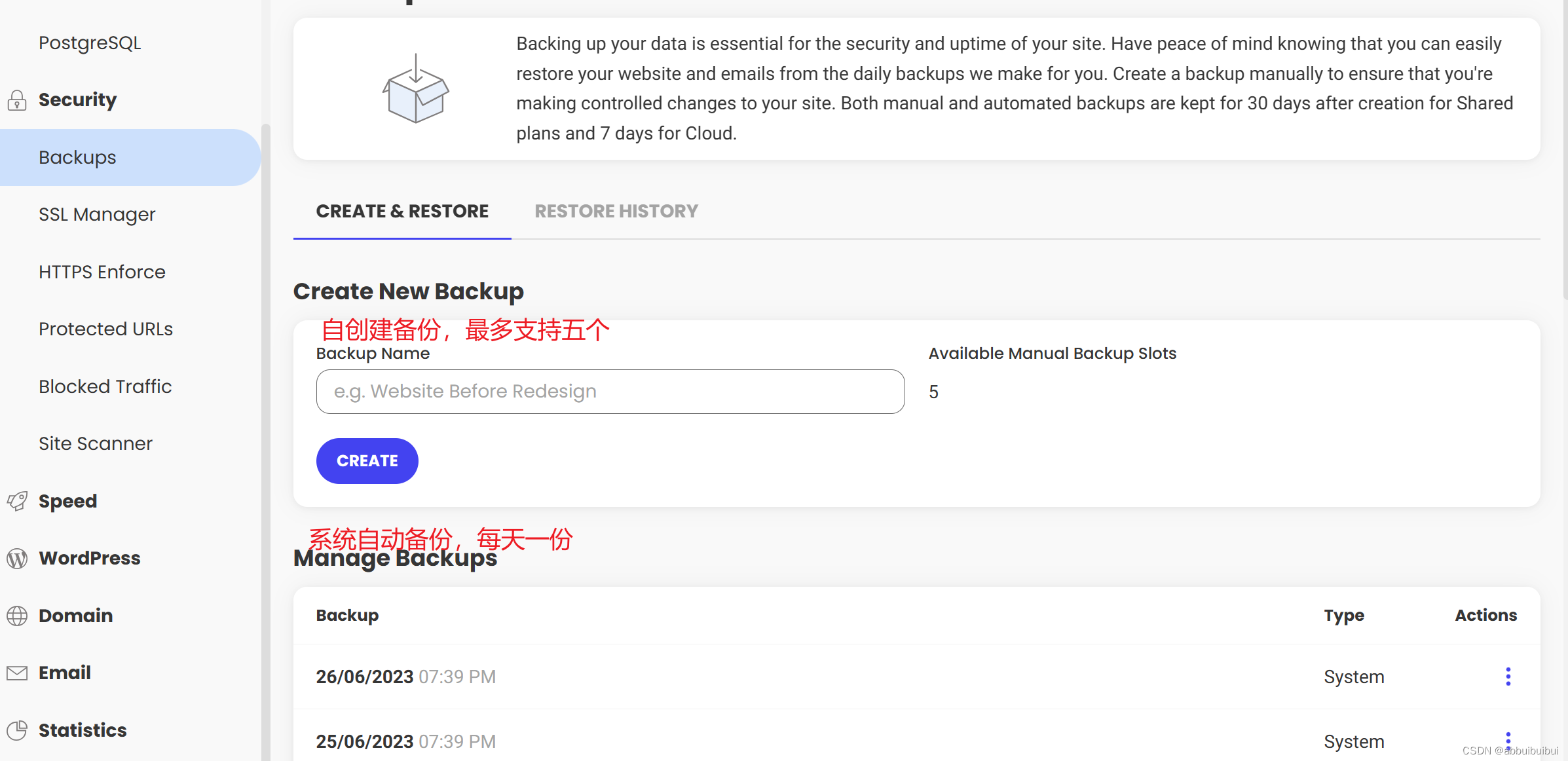Click the Statistics pie chart icon

tap(16, 730)
